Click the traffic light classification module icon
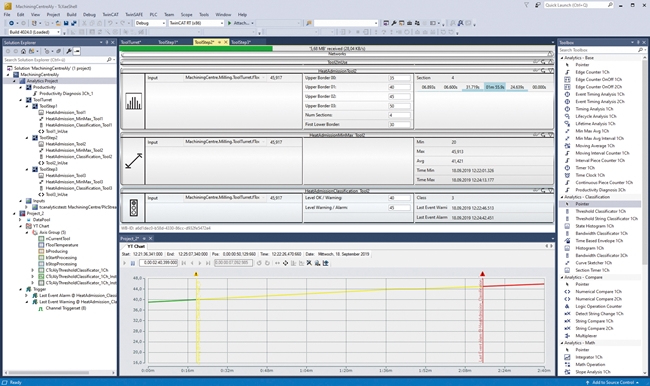This screenshot has width=650, height=386. coord(133,207)
